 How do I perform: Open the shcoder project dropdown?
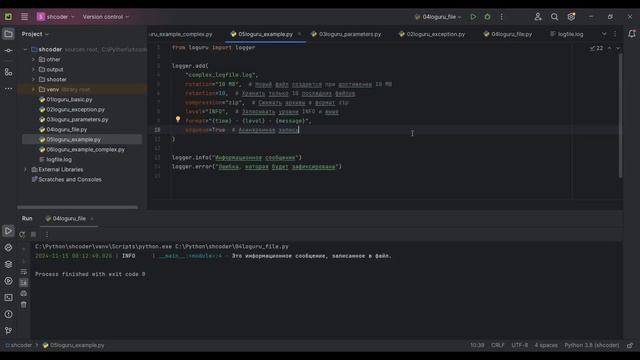coord(56,17)
